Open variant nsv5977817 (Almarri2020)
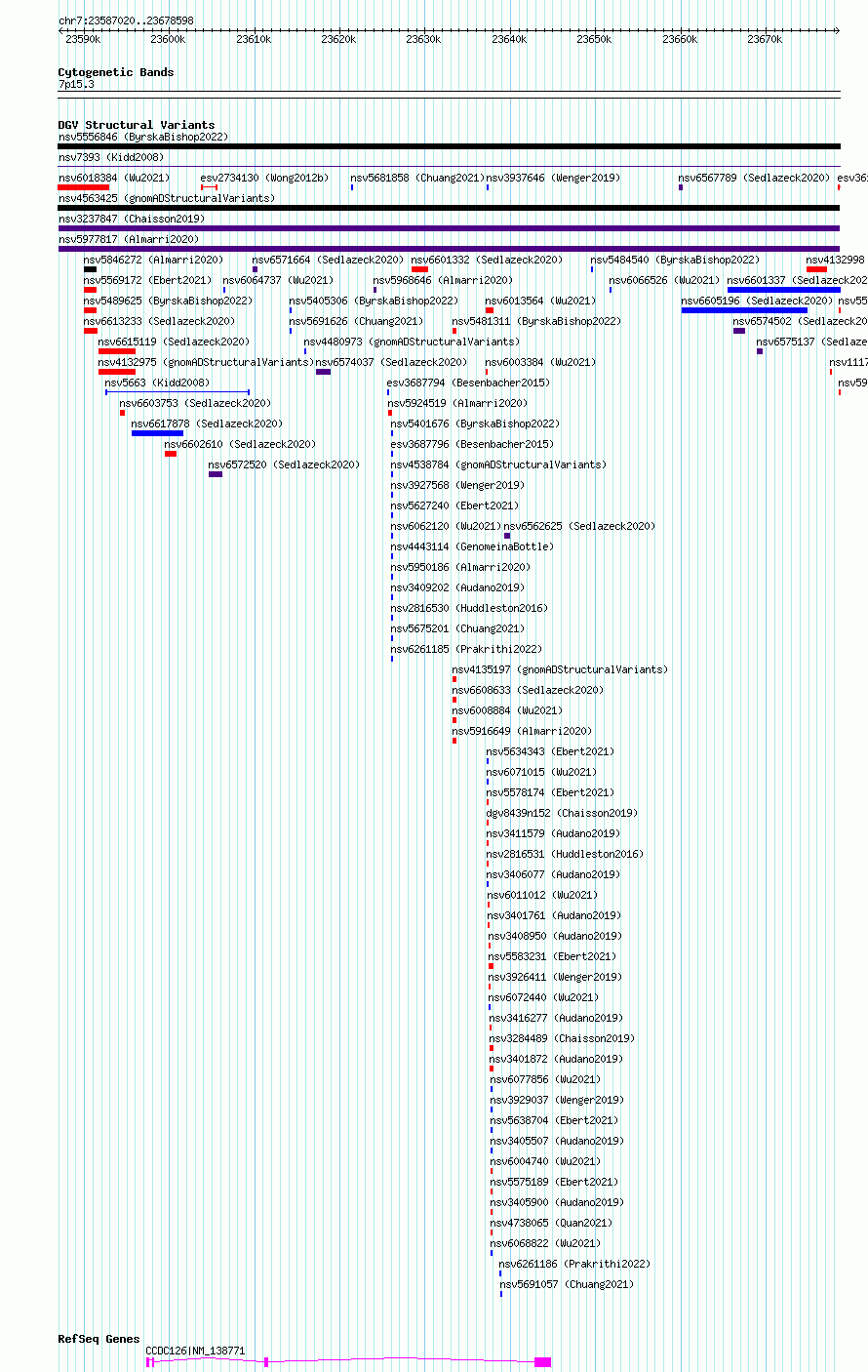The height and width of the screenshot is (1372, 868). (129, 239)
